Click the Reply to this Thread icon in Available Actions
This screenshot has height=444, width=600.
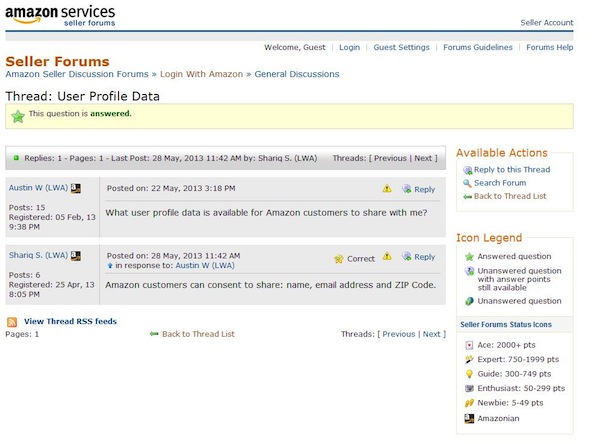point(468,170)
